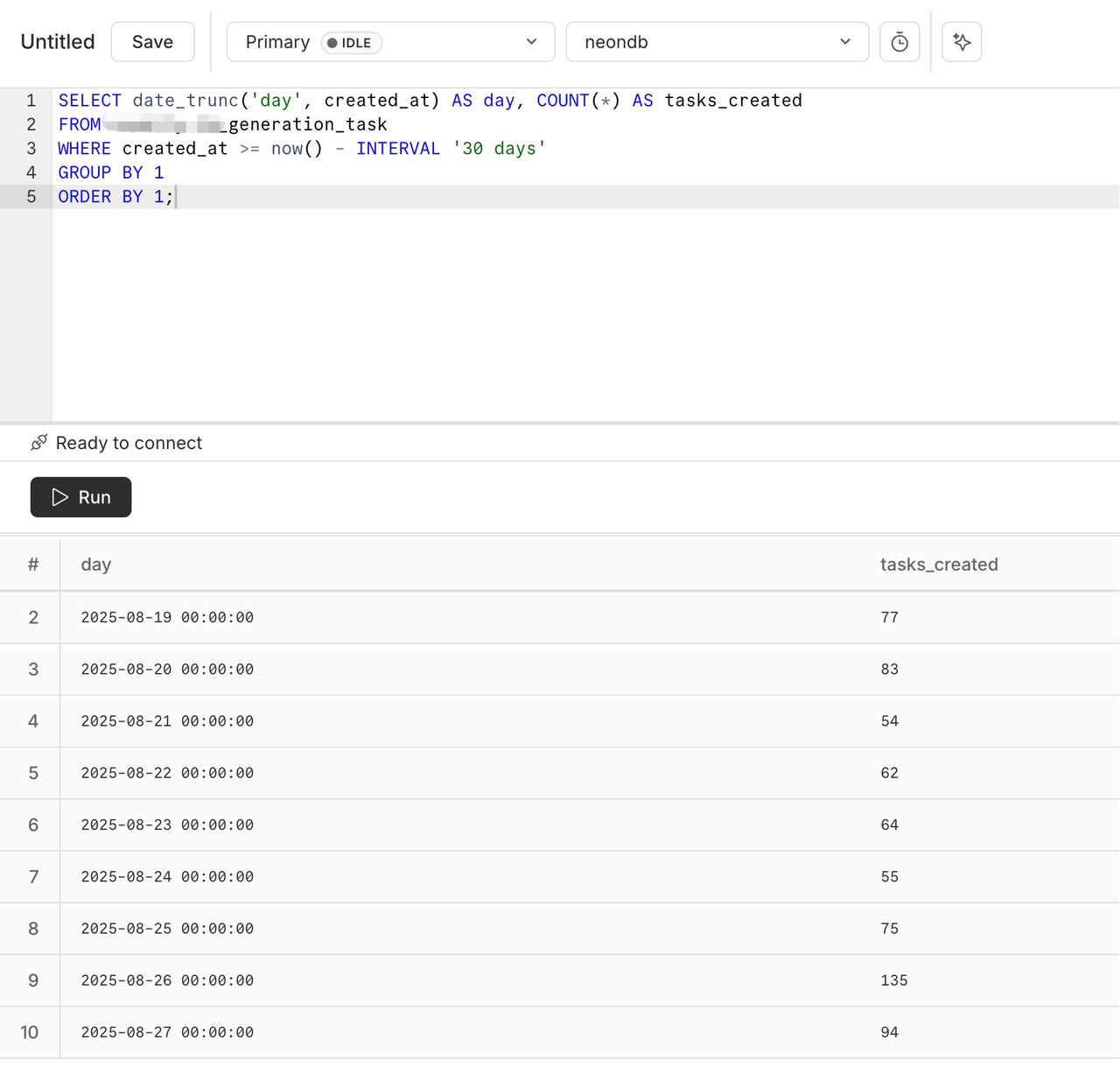Expand the neondb database selector
The height and width of the screenshot is (1074, 1120).
tap(717, 42)
